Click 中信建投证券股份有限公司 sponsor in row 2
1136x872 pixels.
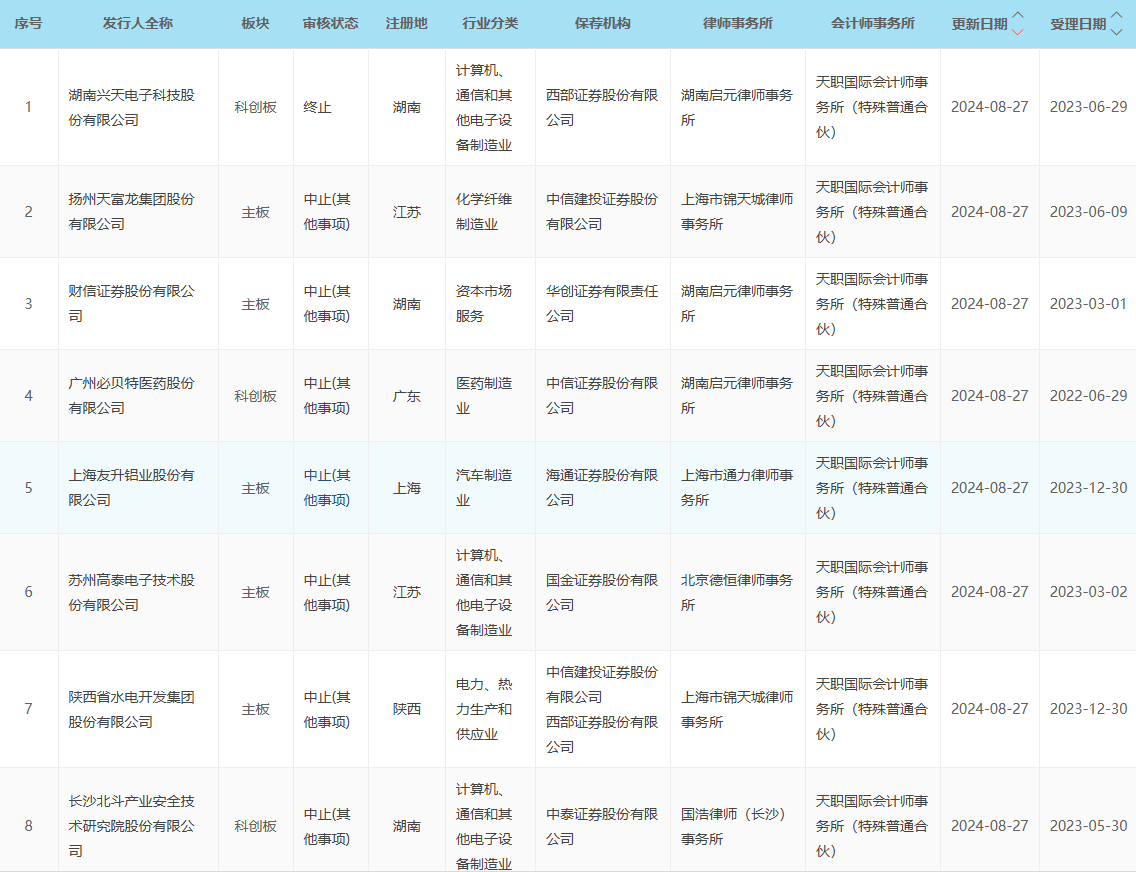point(601,212)
